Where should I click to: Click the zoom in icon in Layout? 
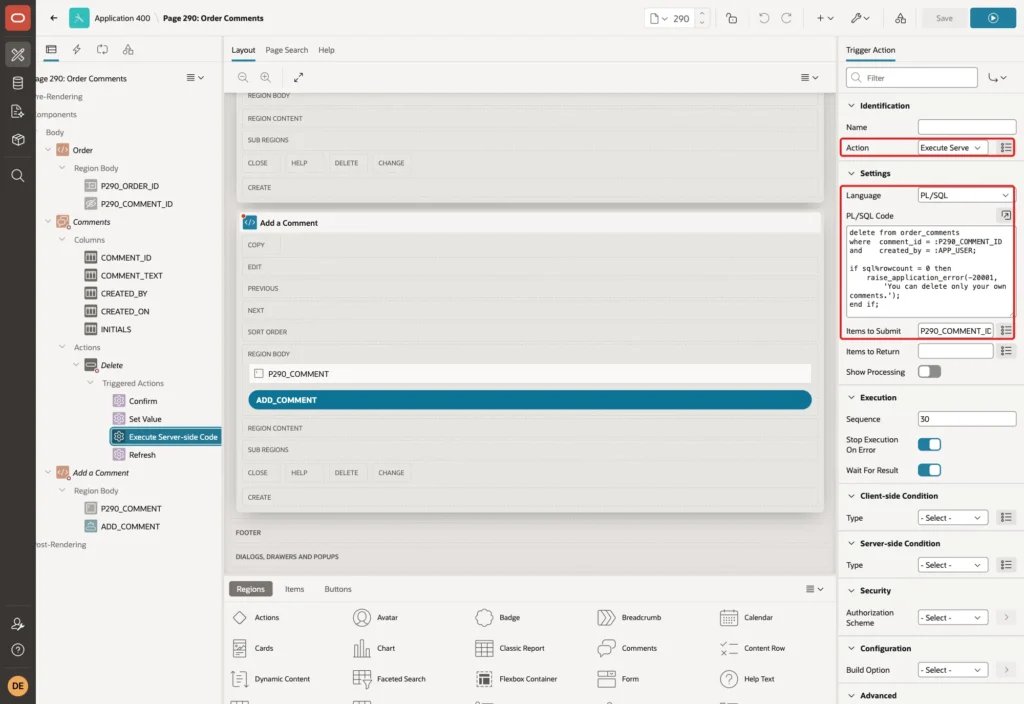point(265,77)
